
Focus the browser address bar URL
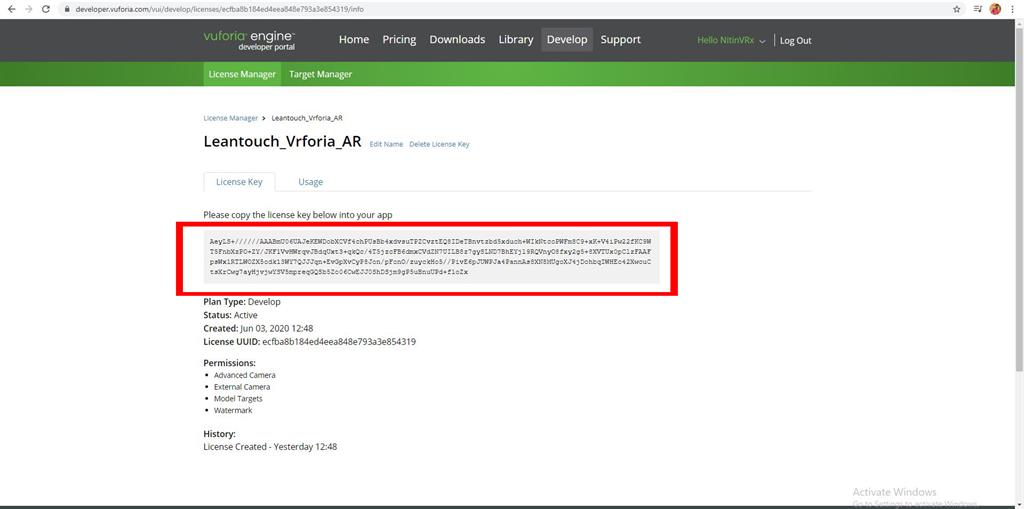click(x=219, y=10)
